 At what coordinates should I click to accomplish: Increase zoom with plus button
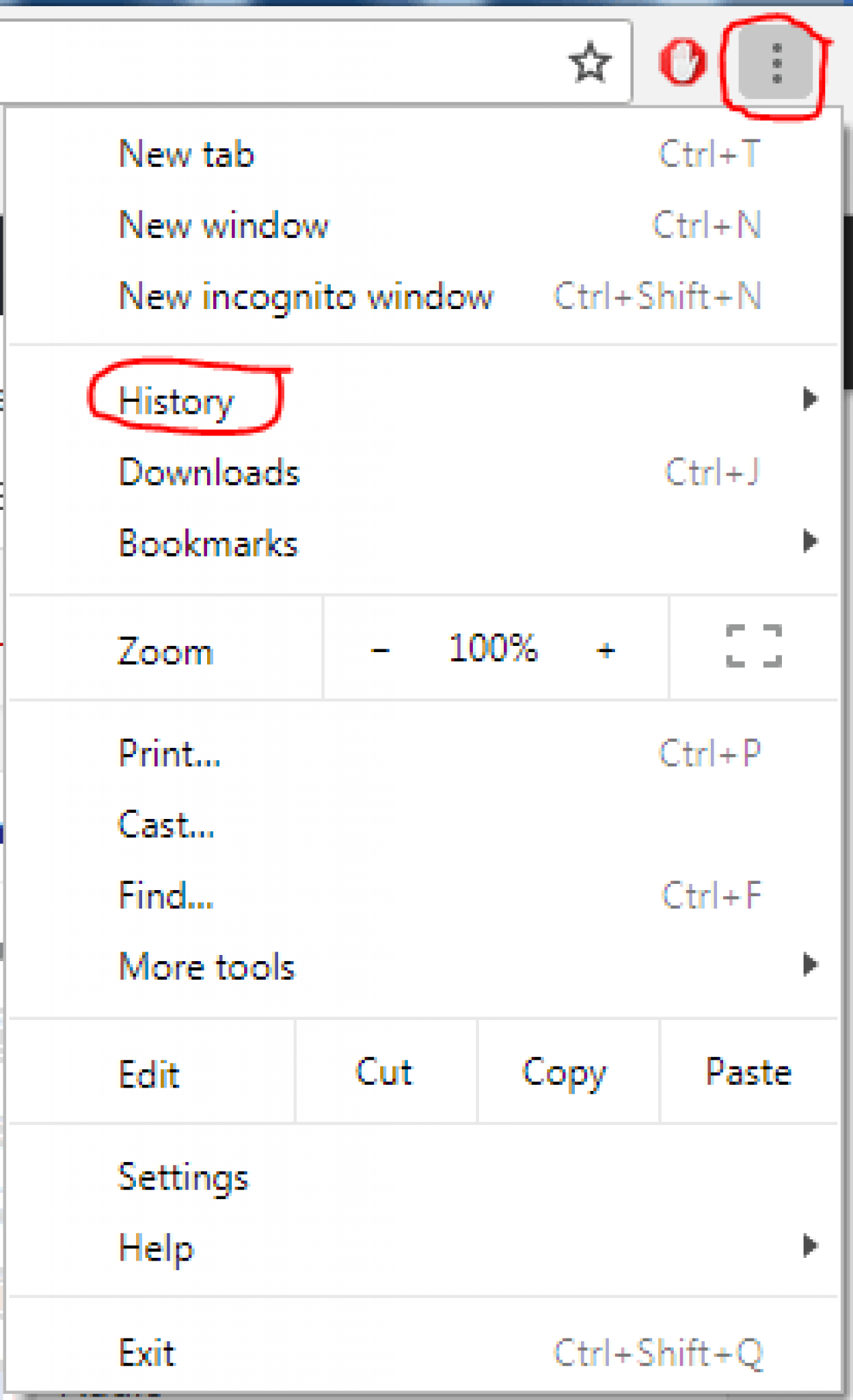click(x=606, y=649)
